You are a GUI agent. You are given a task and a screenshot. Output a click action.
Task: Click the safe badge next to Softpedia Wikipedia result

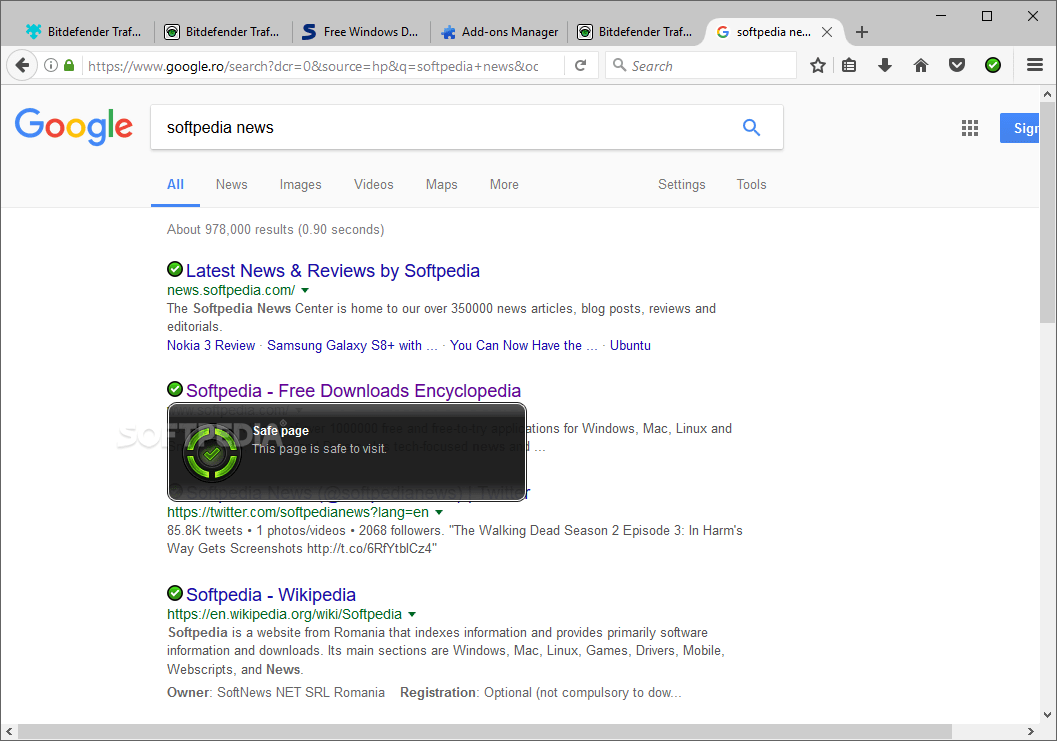point(175,593)
